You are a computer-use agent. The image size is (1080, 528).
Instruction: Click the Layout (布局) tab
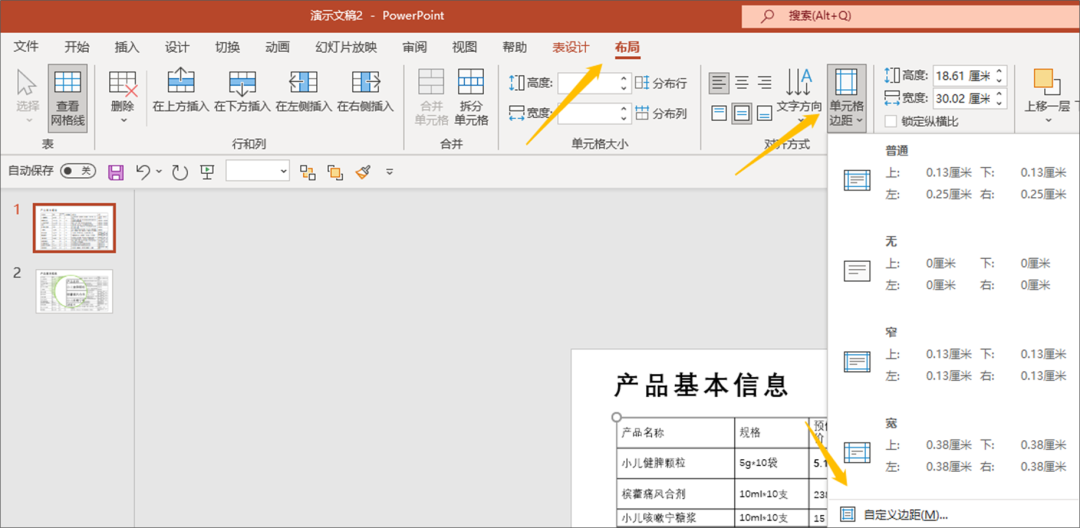pyautogui.click(x=627, y=47)
